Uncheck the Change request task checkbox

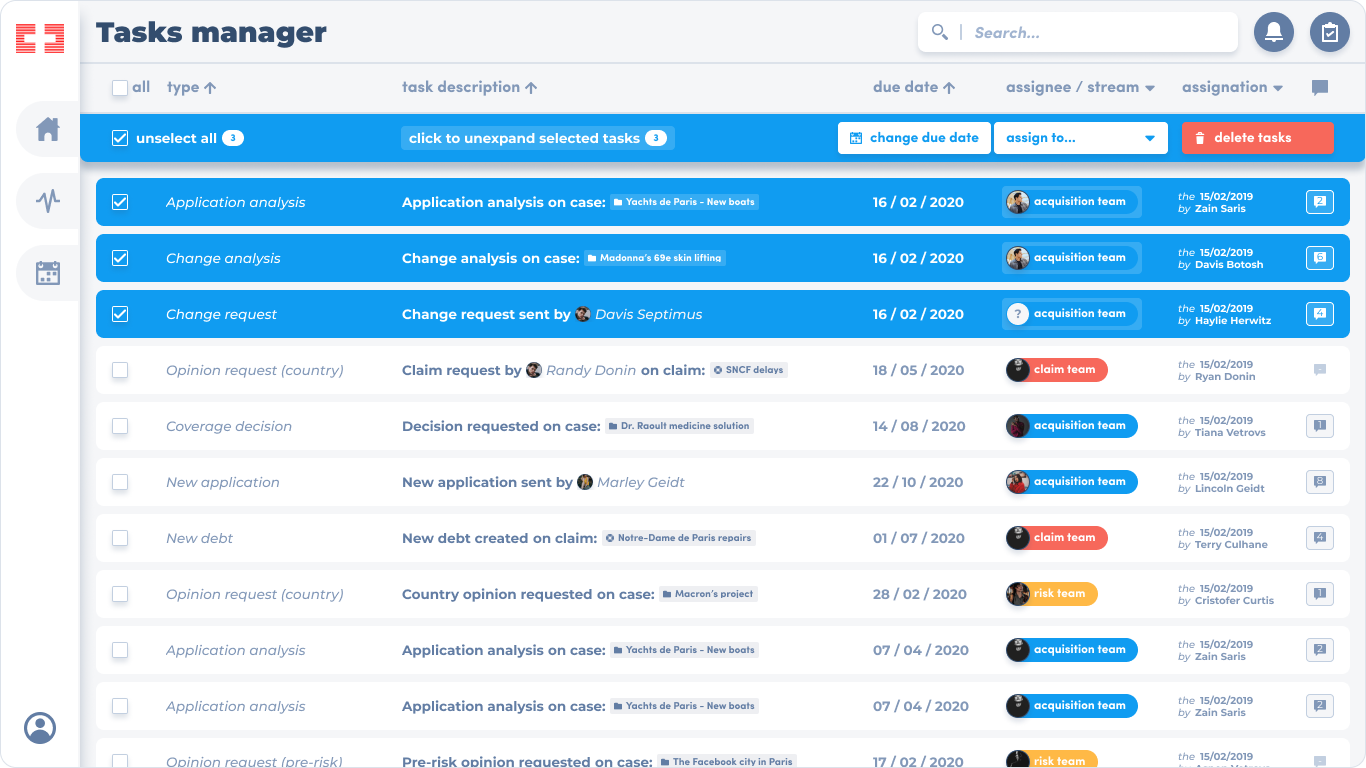point(120,314)
